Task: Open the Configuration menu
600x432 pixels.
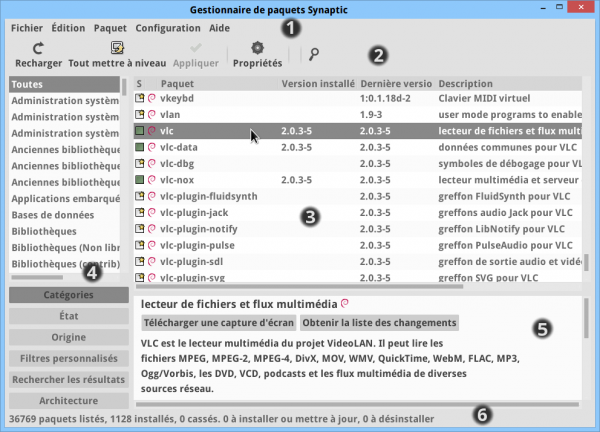Action: coord(168,28)
